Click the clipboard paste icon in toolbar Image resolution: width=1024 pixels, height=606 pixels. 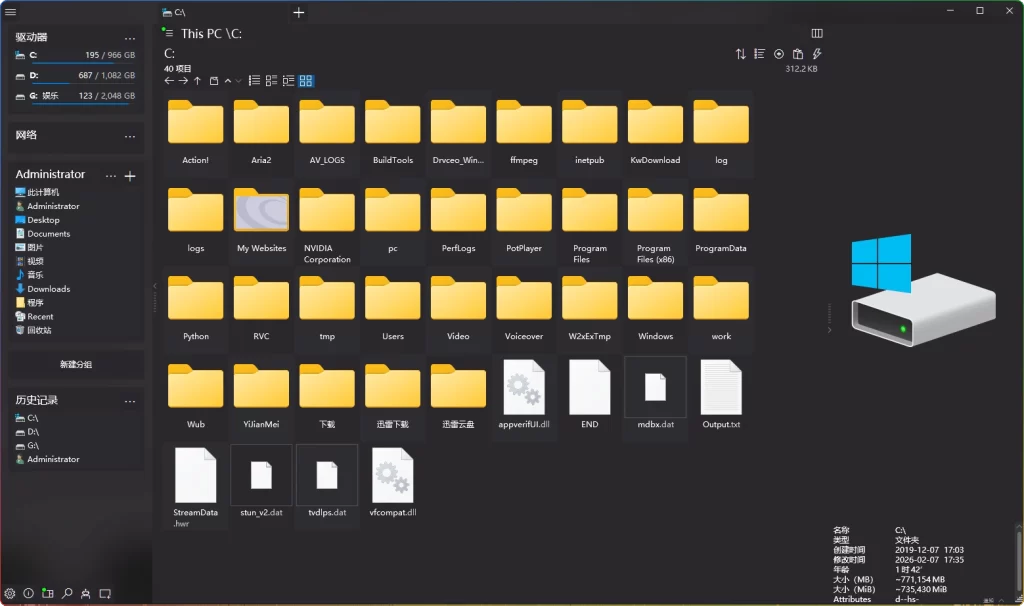tap(797, 54)
